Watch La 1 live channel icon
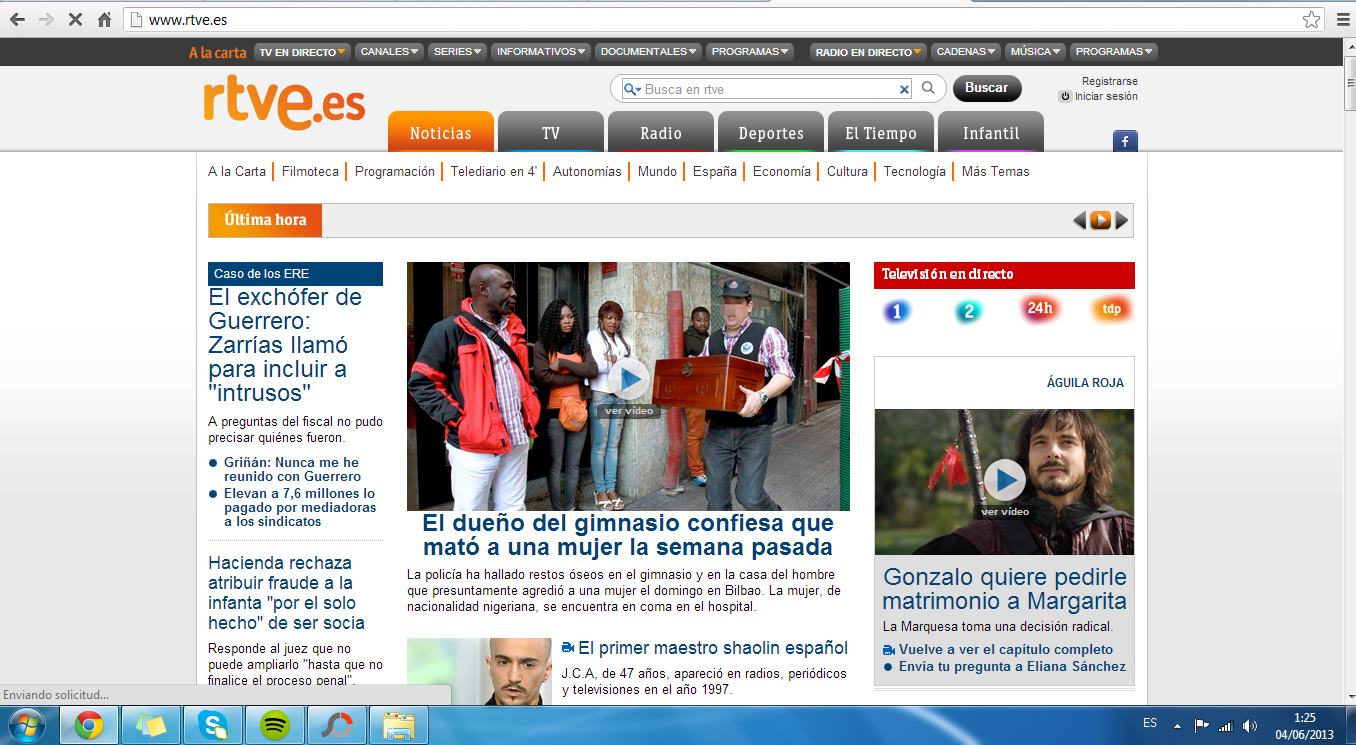1356x745 pixels. click(897, 311)
